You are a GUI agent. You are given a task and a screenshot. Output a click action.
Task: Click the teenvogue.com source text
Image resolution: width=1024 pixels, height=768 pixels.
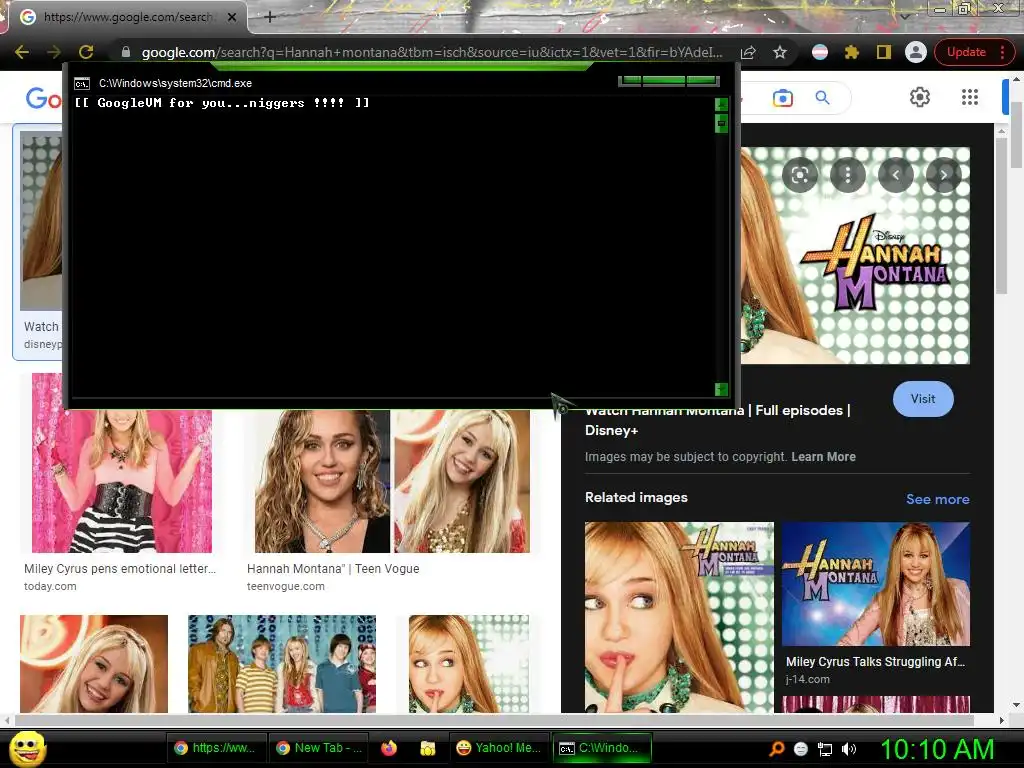285,586
